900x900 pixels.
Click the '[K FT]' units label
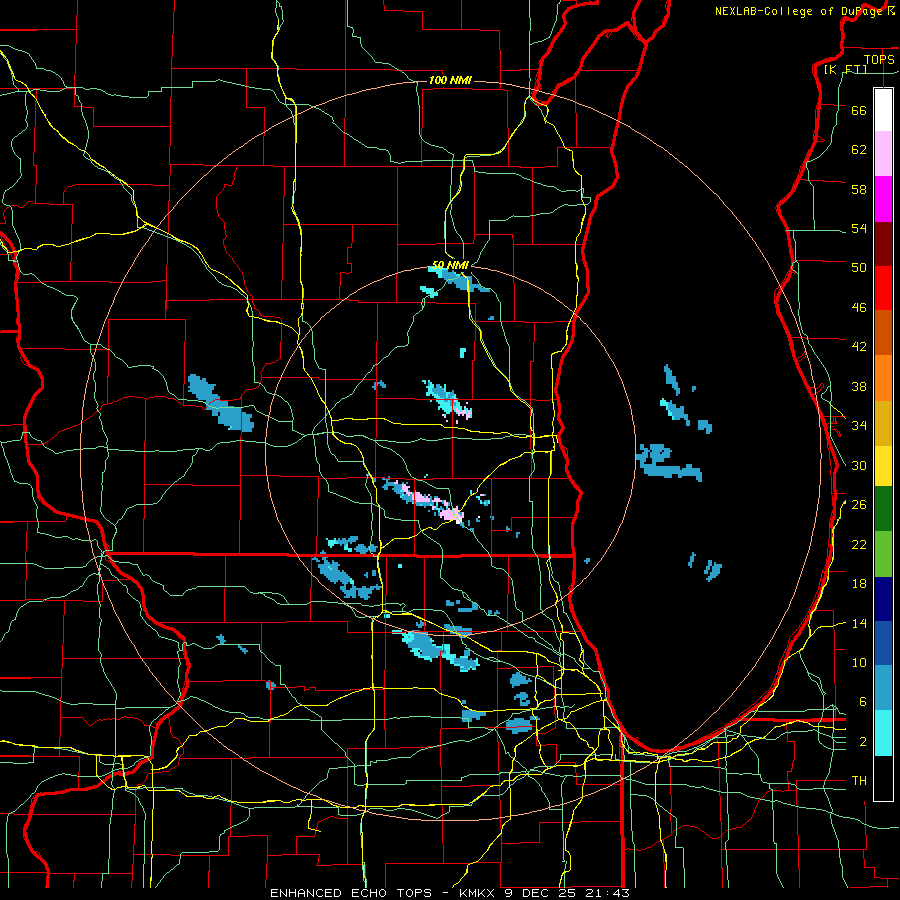[x=845, y=69]
